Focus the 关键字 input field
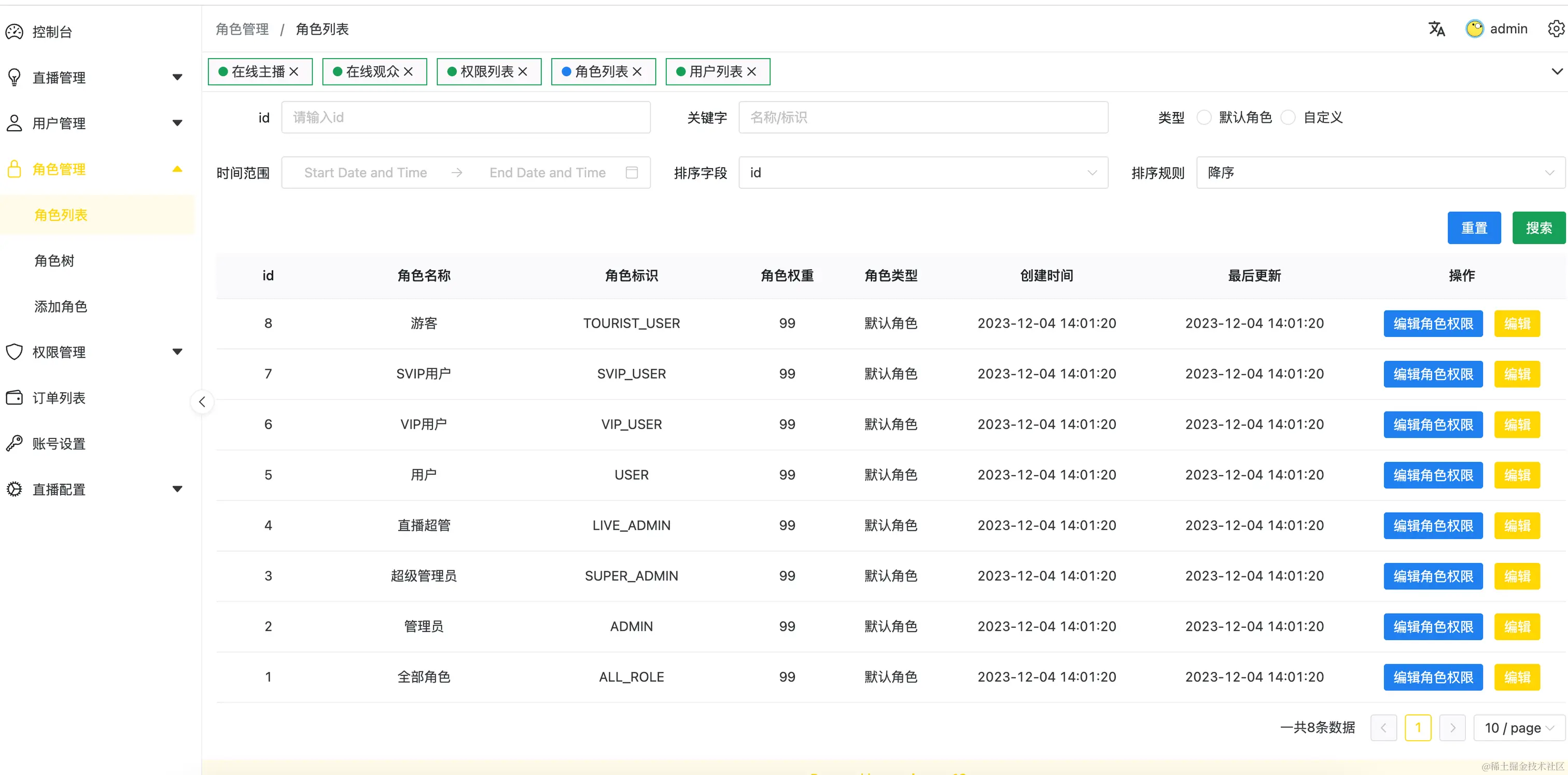Viewport: 1568px width, 775px height. (x=923, y=117)
